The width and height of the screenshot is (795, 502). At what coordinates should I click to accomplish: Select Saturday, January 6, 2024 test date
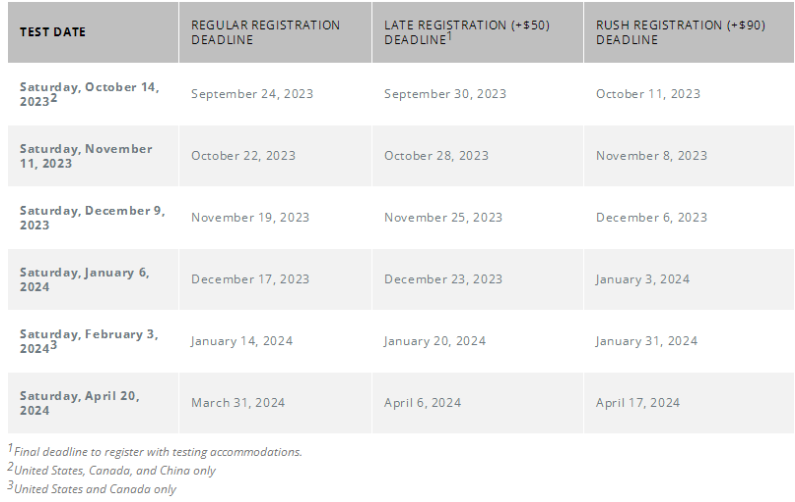[x=84, y=279]
